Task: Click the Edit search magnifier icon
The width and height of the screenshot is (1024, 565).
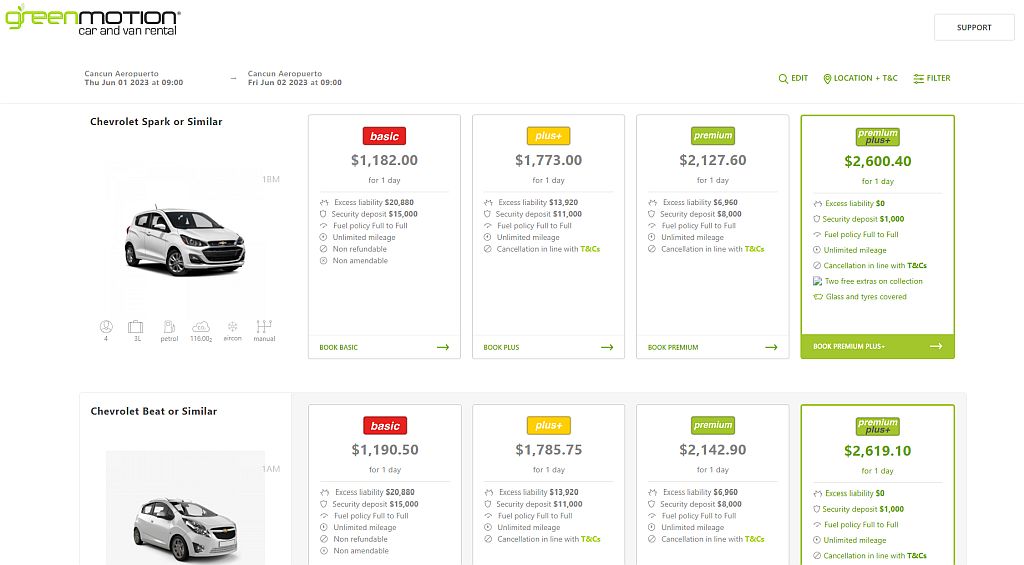Action: pyautogui.click(x=783, y=78)
